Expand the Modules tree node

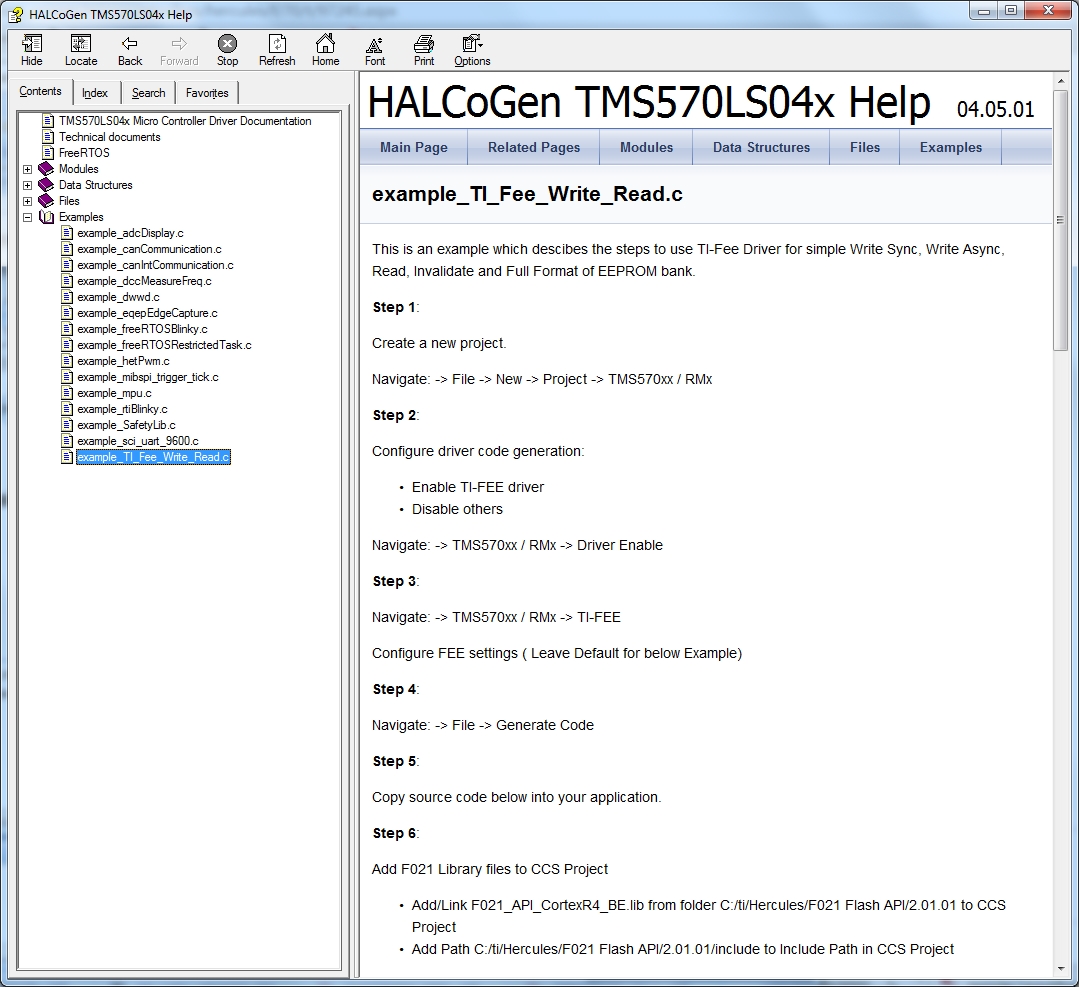(28, 169)
